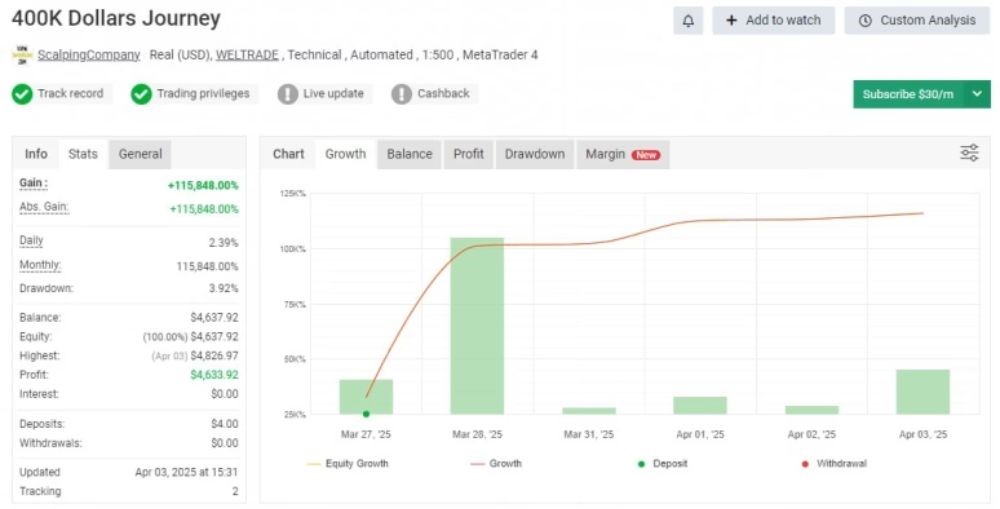
Task: Click the Mar 31, '25 growth bar
Action: click(589, 411)
